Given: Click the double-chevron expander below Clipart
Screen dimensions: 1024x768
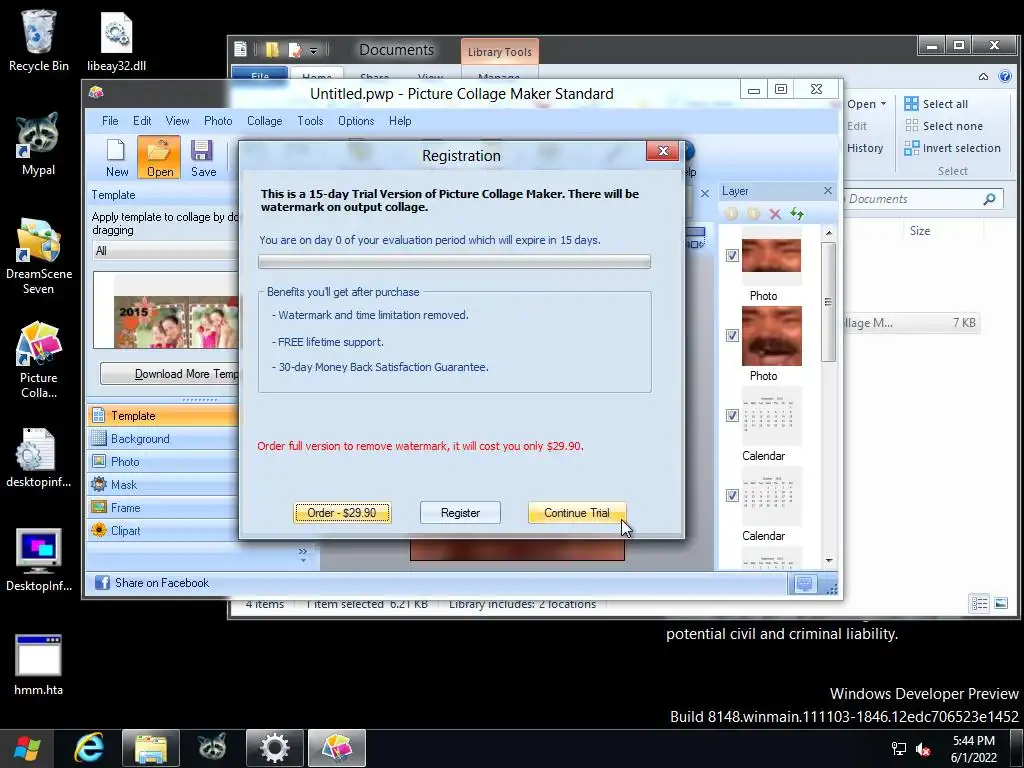Looking at the screenshot, I should tap(302, 553).
